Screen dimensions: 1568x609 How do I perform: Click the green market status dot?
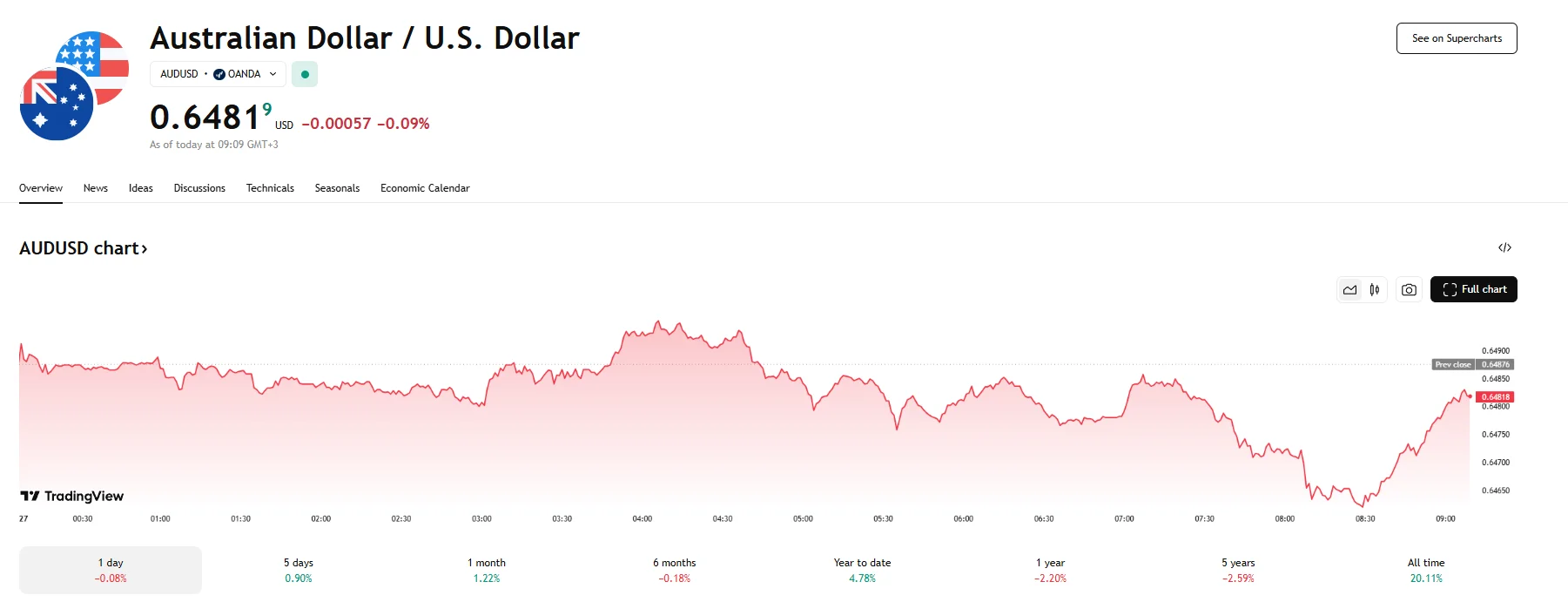tap(305, 75)
